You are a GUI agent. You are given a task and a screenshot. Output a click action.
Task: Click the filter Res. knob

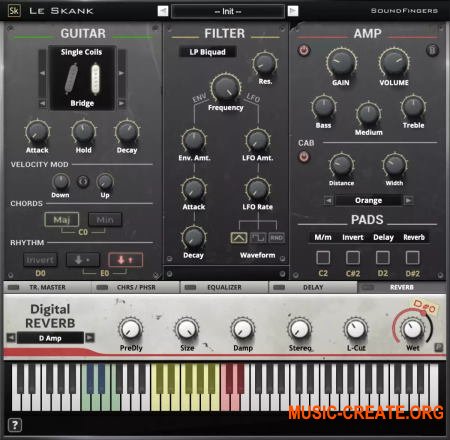click(x=265, y=63)
